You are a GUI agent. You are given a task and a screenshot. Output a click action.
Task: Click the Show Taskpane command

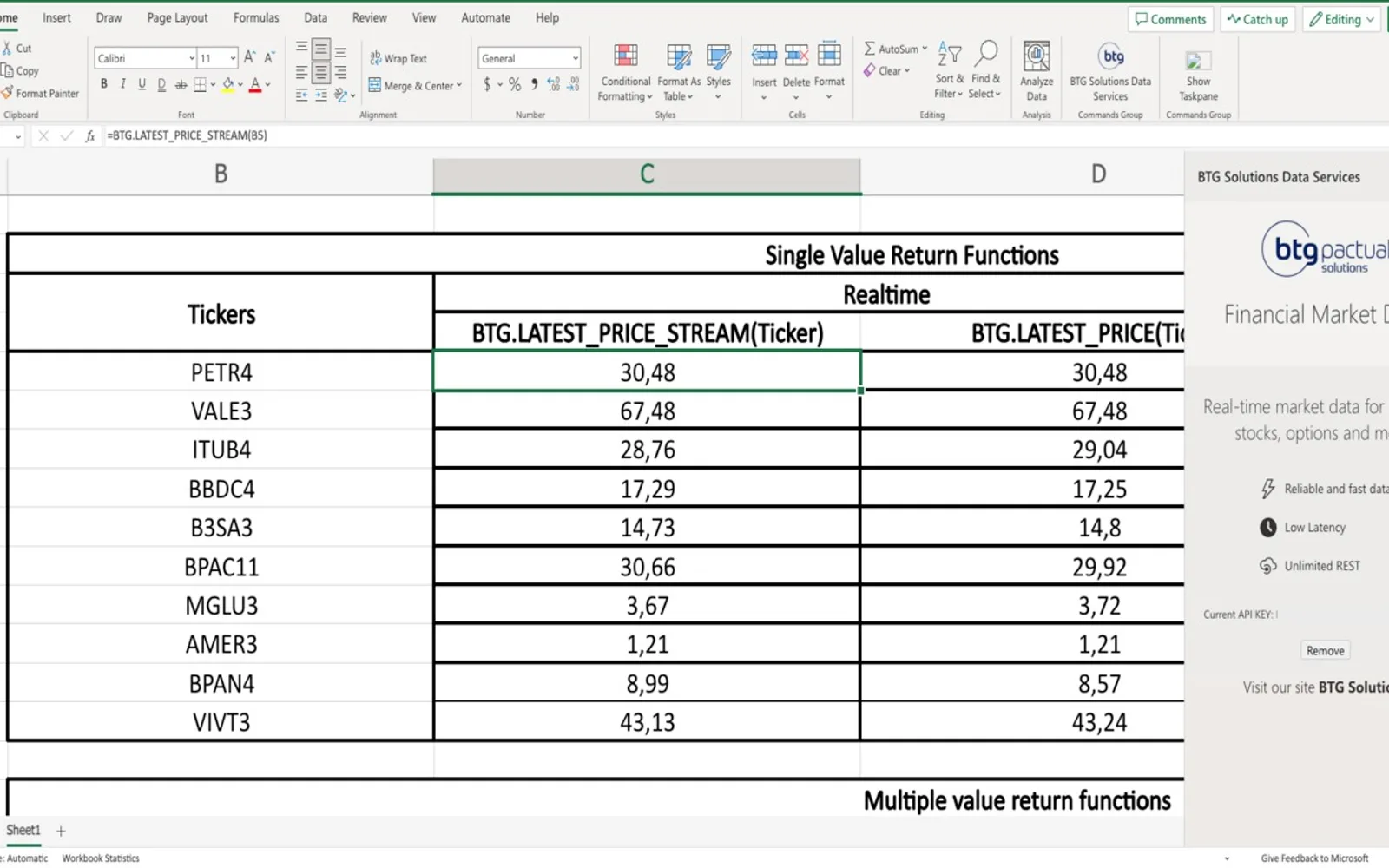click(1198, 76)
